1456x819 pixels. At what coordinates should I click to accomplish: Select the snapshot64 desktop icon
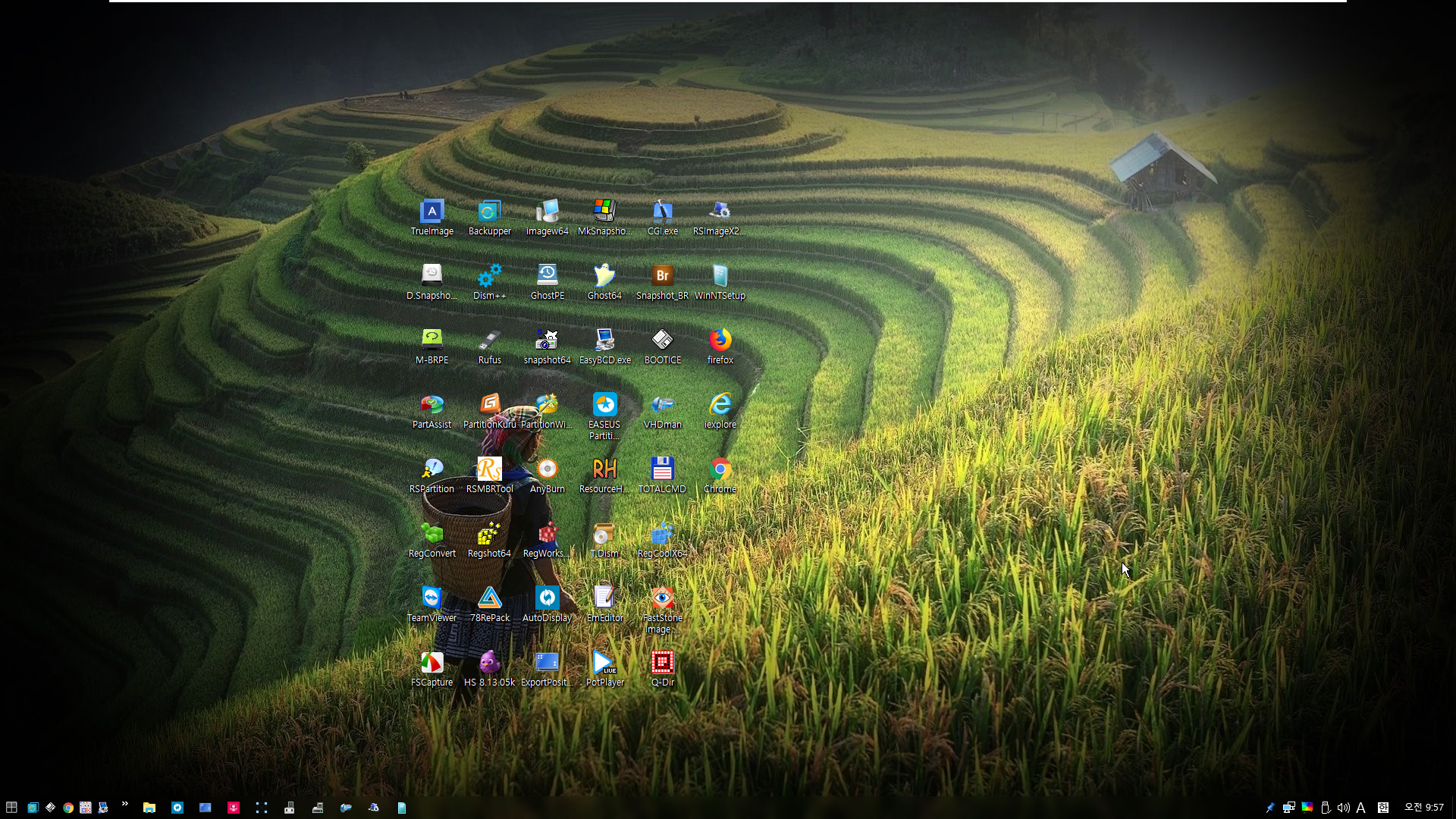(x=547, y=347)
